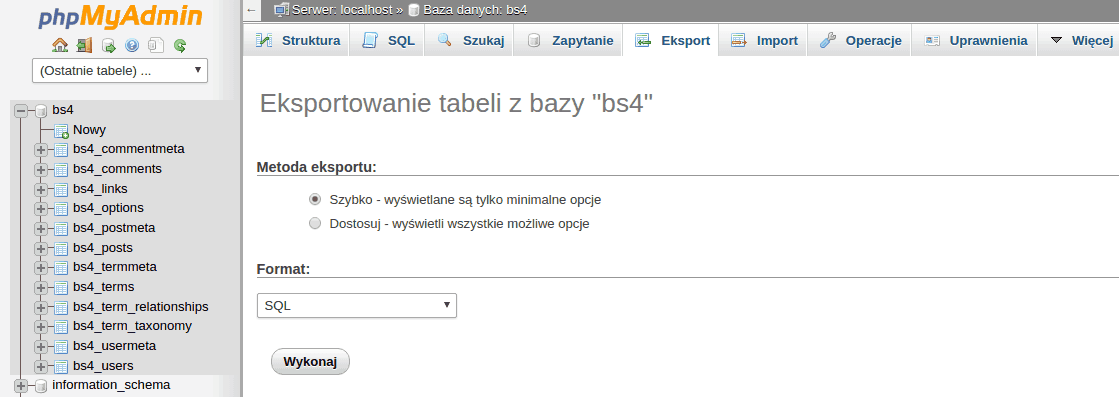This screenshot has width=1119, height=397.
Task: Open the bs4_termmeta table link
Action: [x=115, y=267]
